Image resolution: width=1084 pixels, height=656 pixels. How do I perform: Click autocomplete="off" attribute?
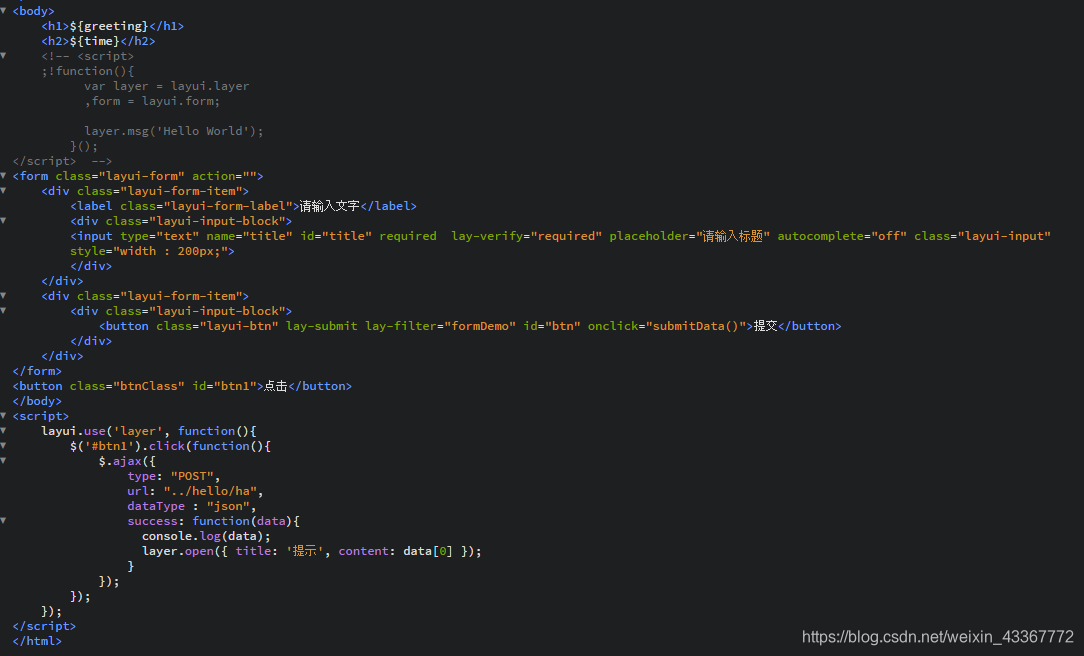click(842, 236)
